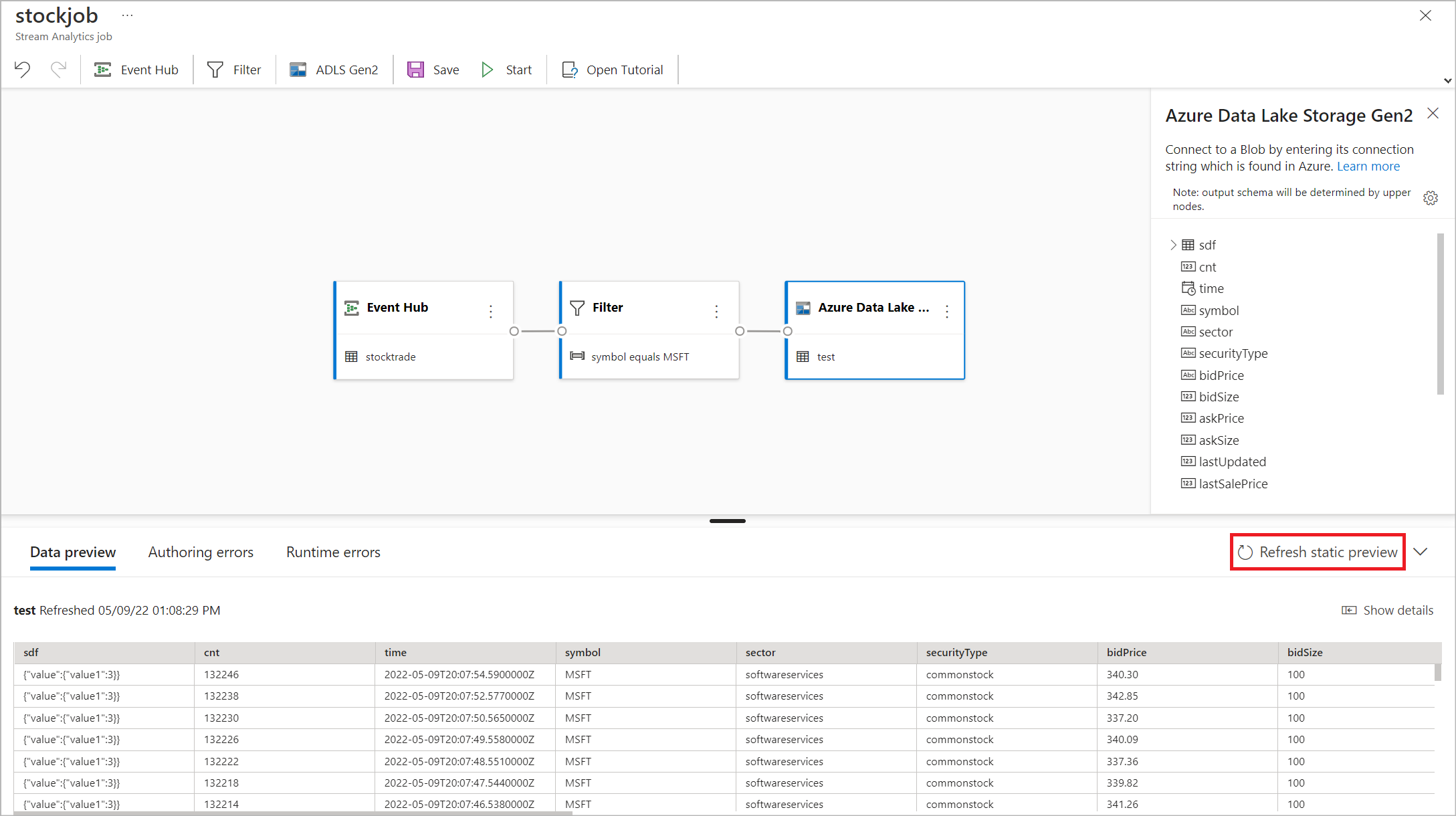Follow the Learn more link
Viewport: 1456px width, 816px height.
pos(1368,167)
